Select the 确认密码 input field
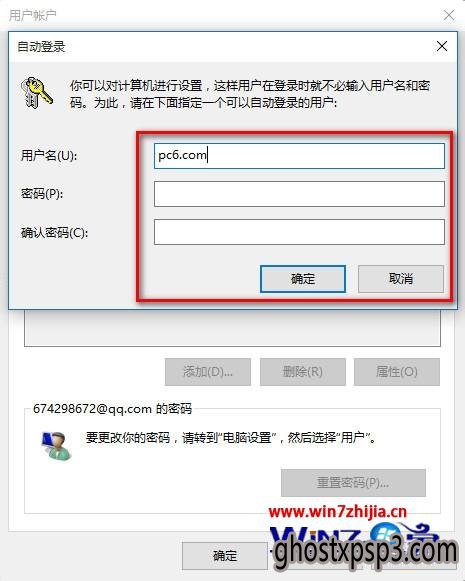The height and width of the screenshot is (581, 465). [299, 232]
